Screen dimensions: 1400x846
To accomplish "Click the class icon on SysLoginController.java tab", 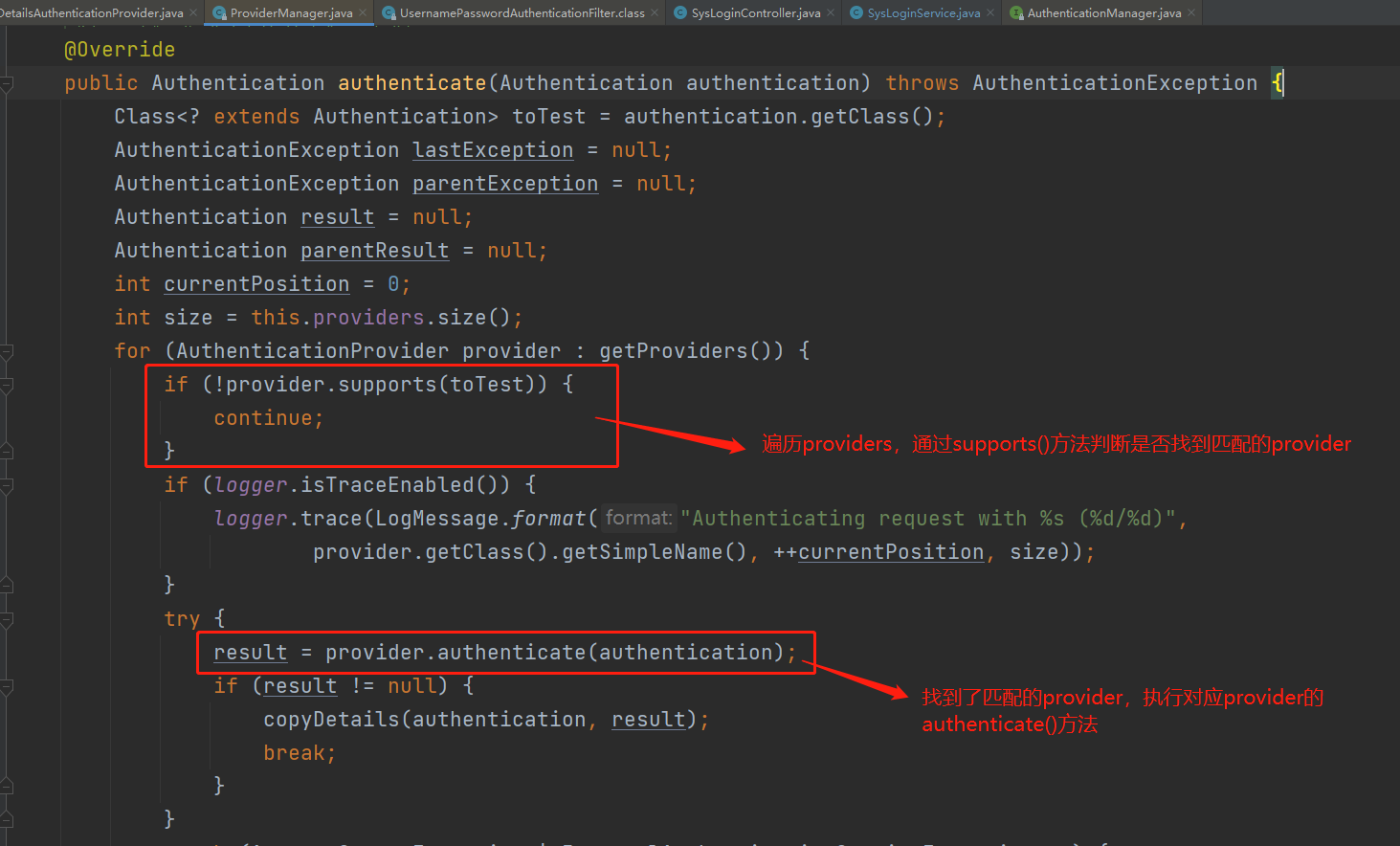I will coord(680,12).
